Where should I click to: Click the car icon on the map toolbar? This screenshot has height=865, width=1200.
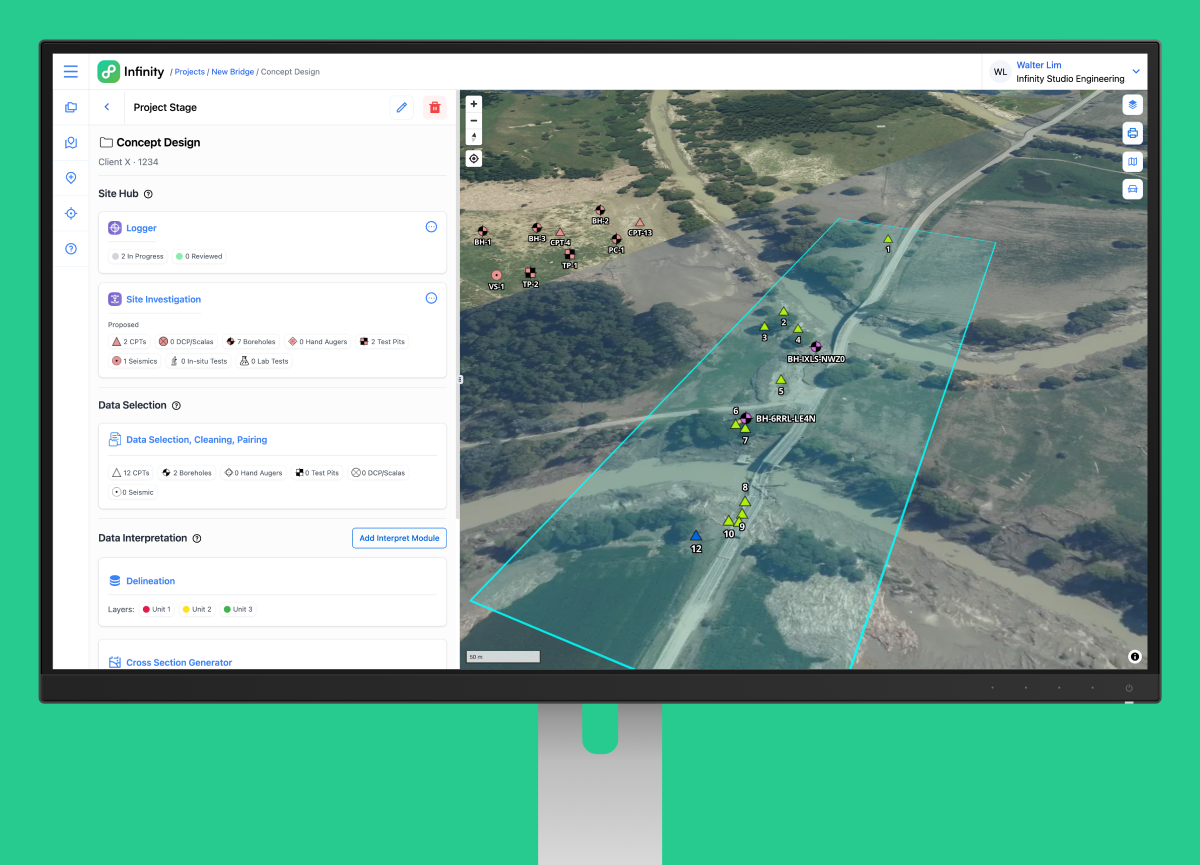point(1132,189)
